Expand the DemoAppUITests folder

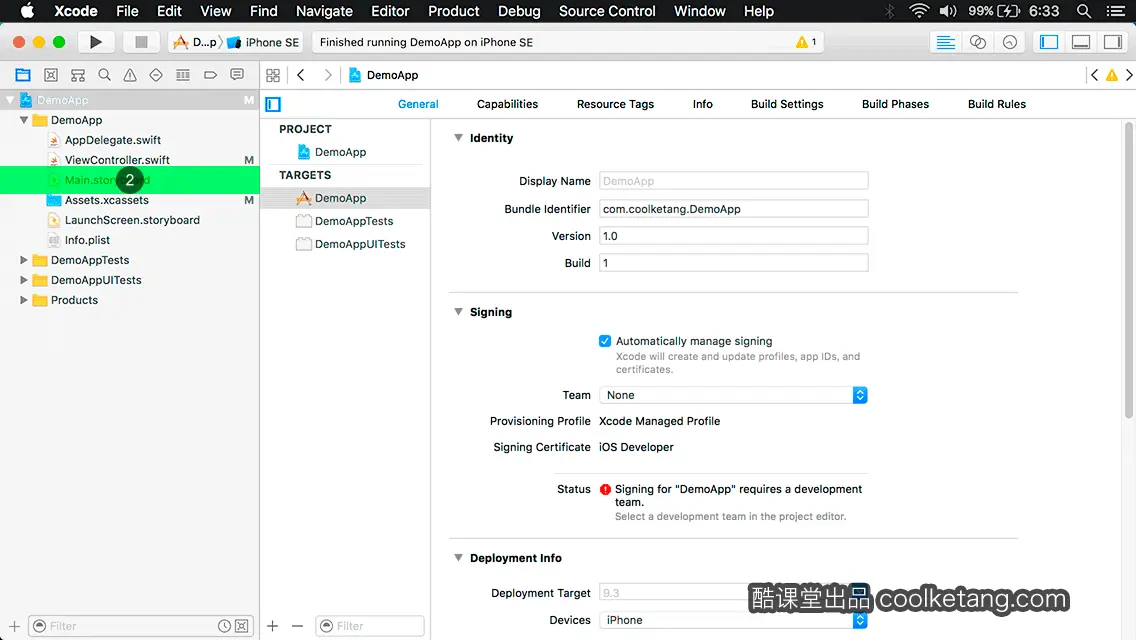[24, 280]
